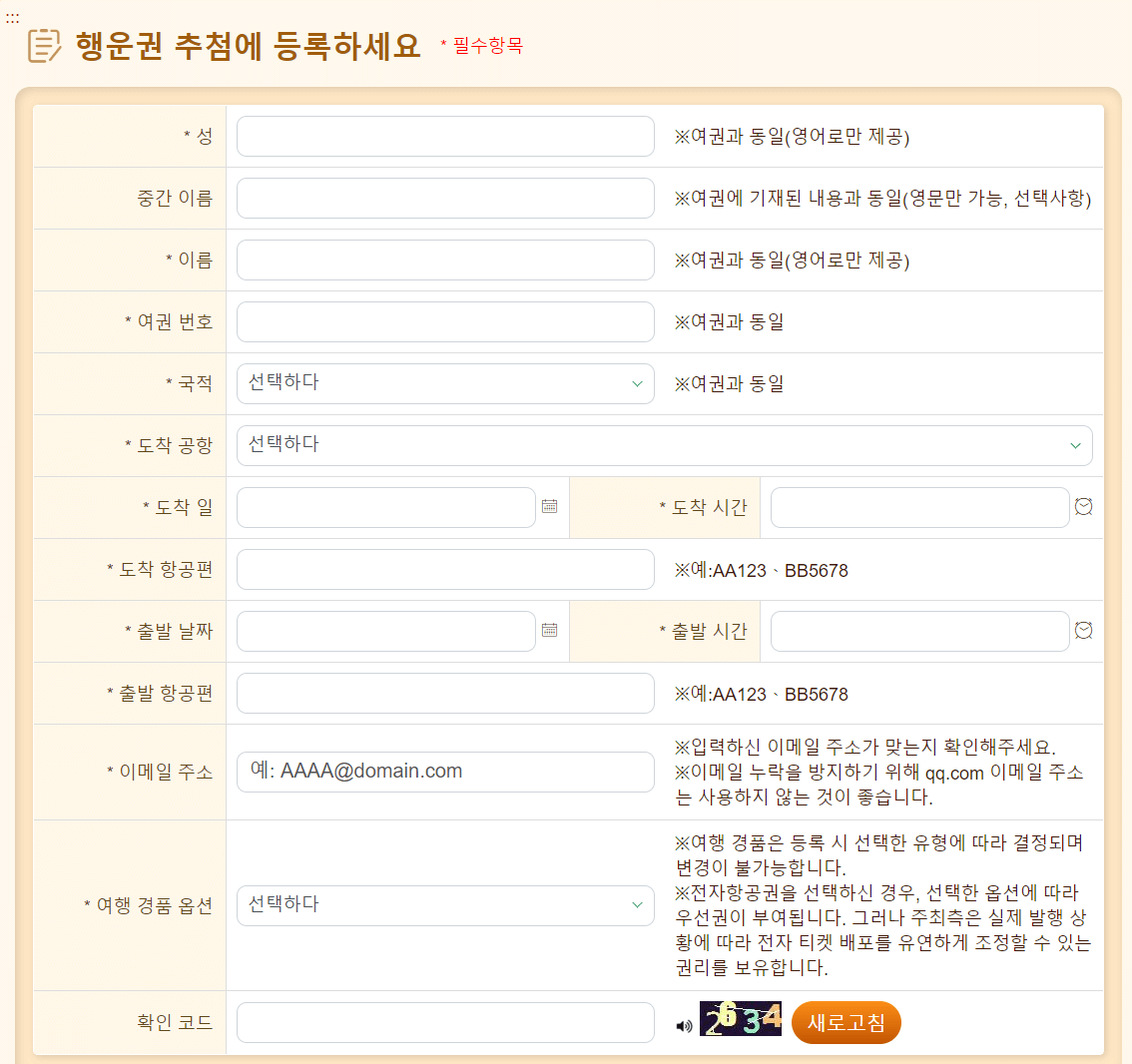Open the 도착 공항 dropdown
Viewport: 1132px width, 1064px height.
[664, 445]
